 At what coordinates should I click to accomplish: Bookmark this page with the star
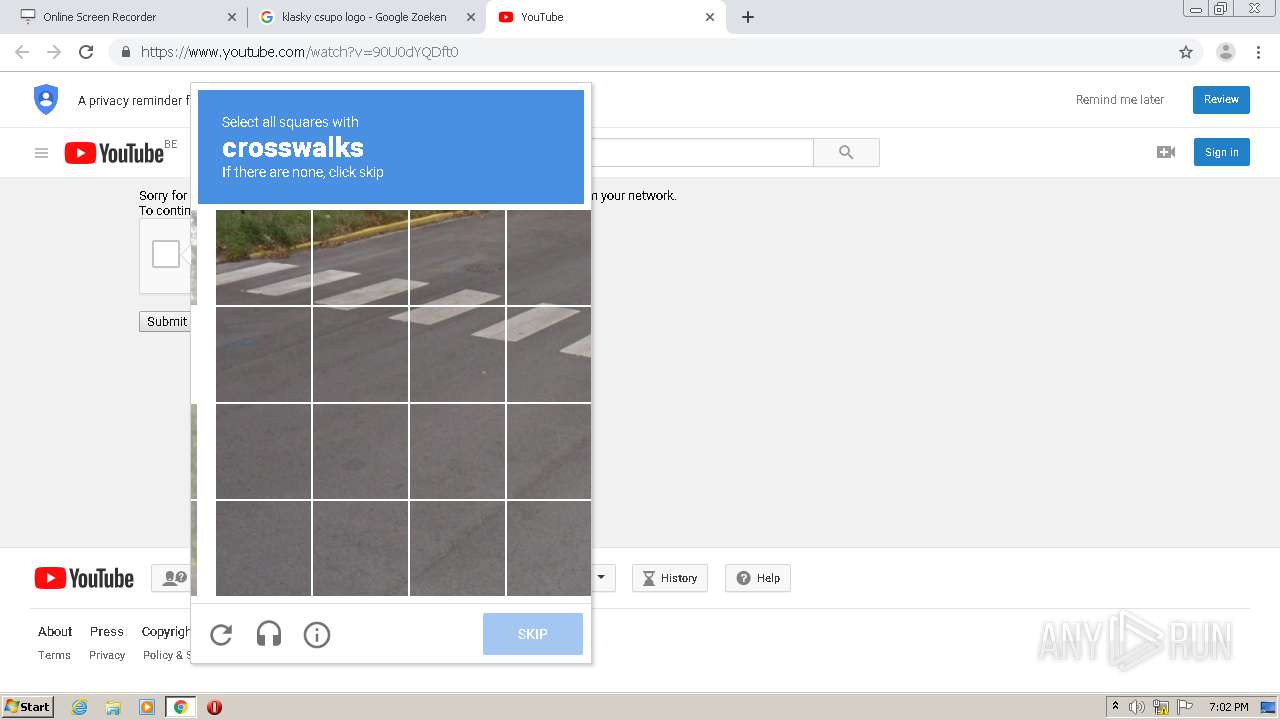pos(1186,52)
